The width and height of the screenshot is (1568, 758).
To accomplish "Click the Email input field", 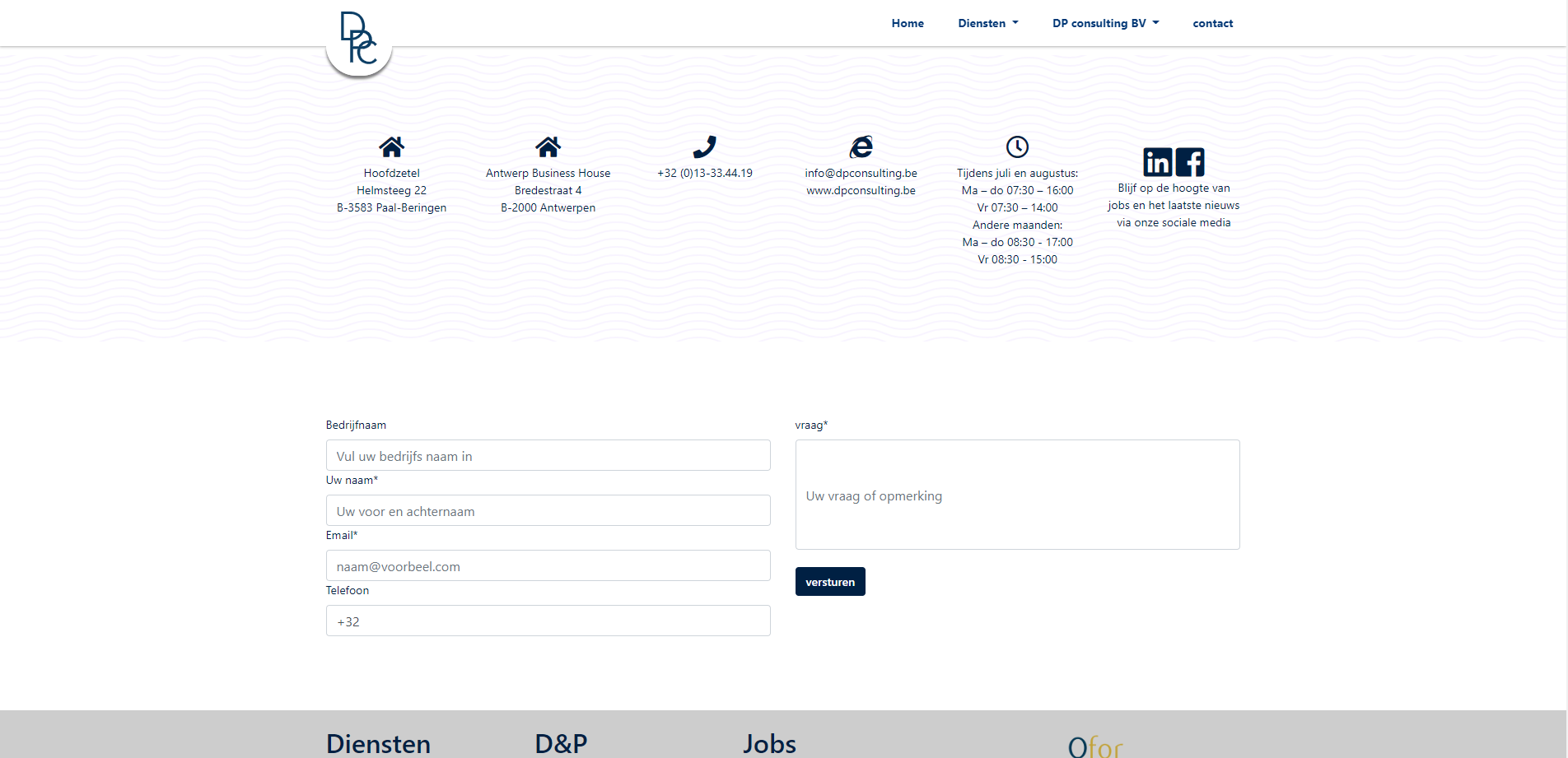I will click(548, 565).
